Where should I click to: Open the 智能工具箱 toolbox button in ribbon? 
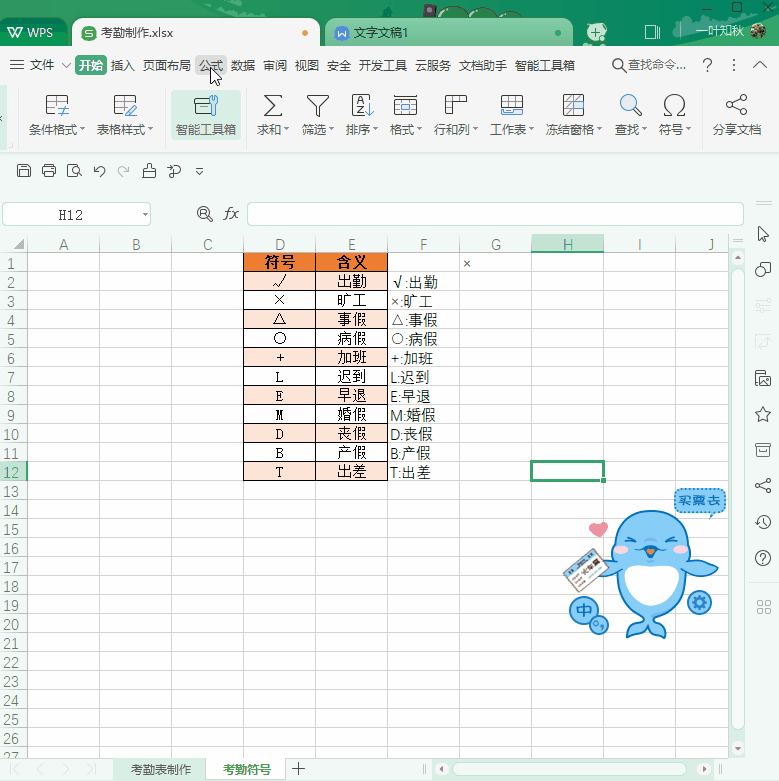coord(206,116)
